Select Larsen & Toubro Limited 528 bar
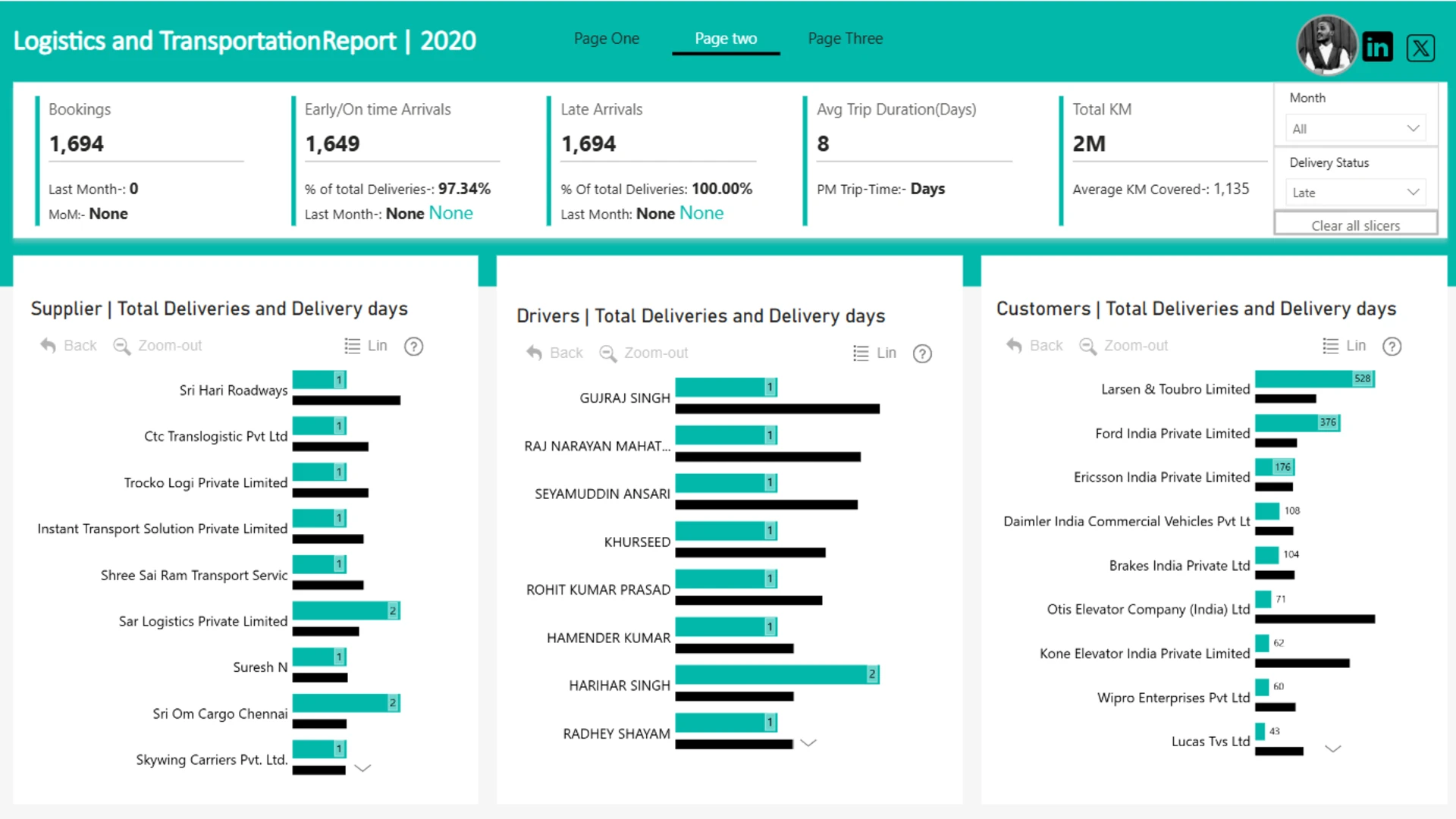Viewport: 1456px width, 819px height. tap(1315, 378)
